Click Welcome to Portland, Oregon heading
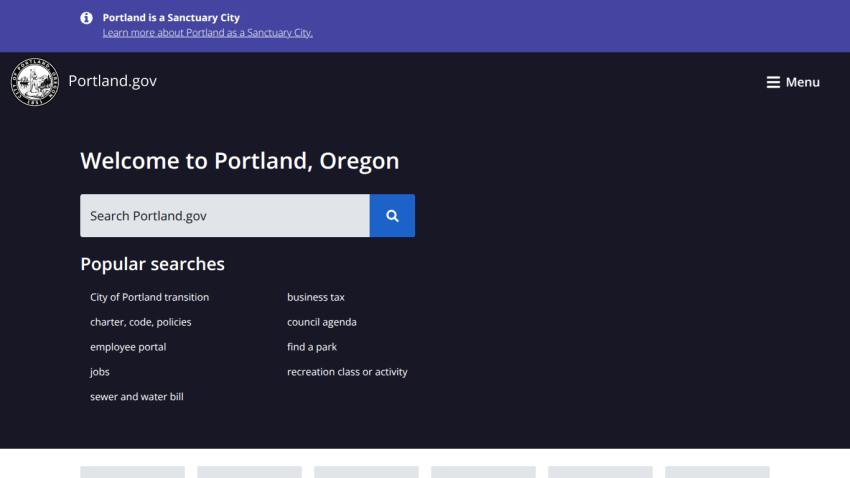This screenshot has width=850, height=478. tap(240, 161)
